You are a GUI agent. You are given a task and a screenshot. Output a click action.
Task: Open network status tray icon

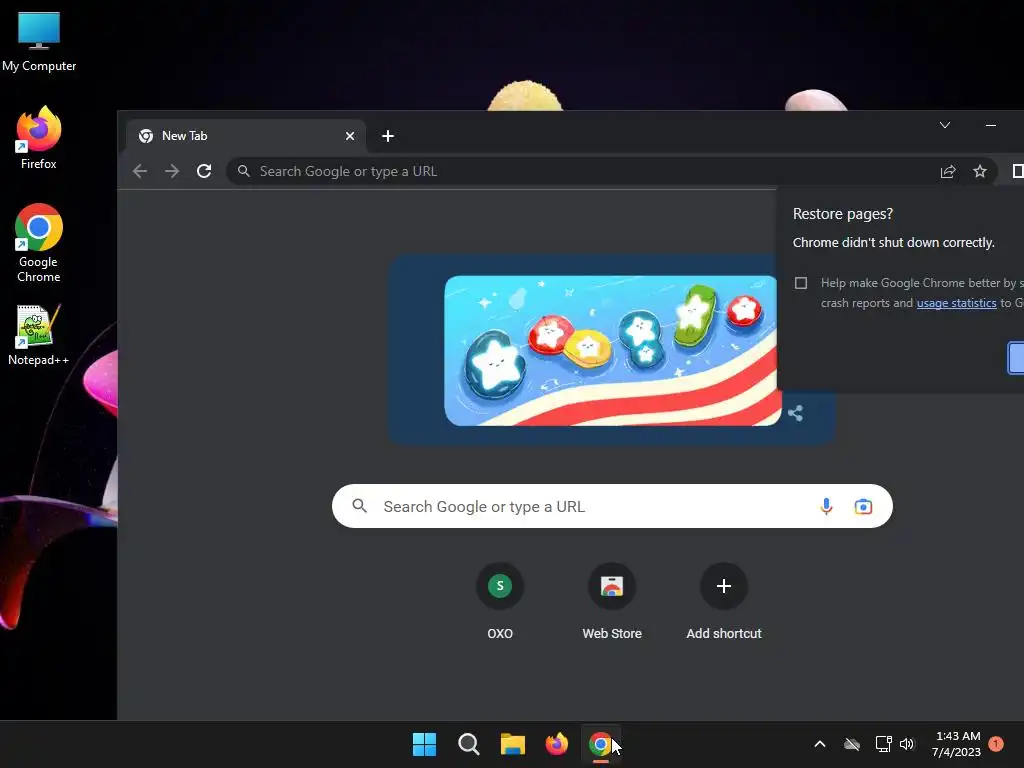point(883,744)
